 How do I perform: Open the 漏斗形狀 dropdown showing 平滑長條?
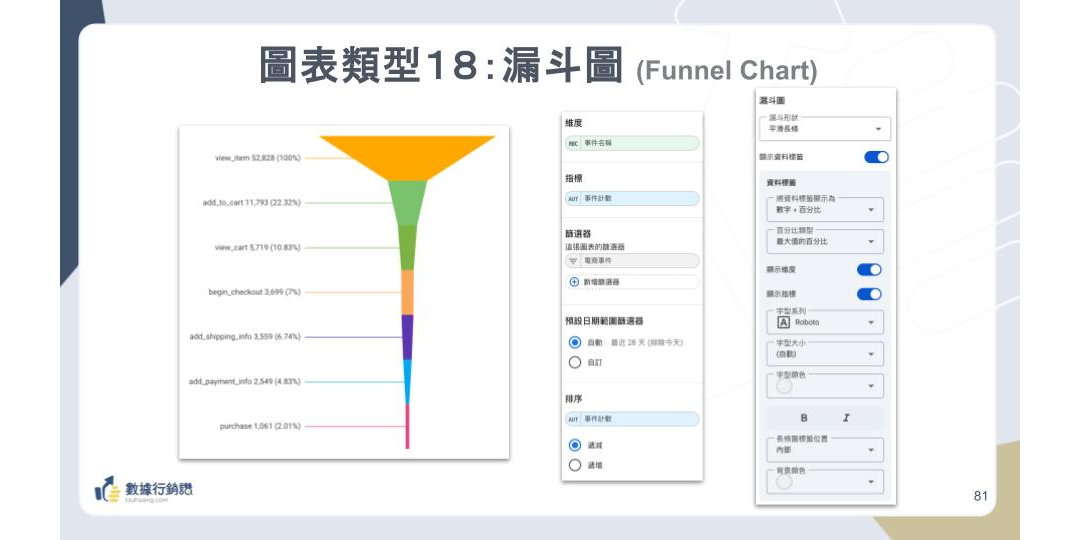pos(824,129)
